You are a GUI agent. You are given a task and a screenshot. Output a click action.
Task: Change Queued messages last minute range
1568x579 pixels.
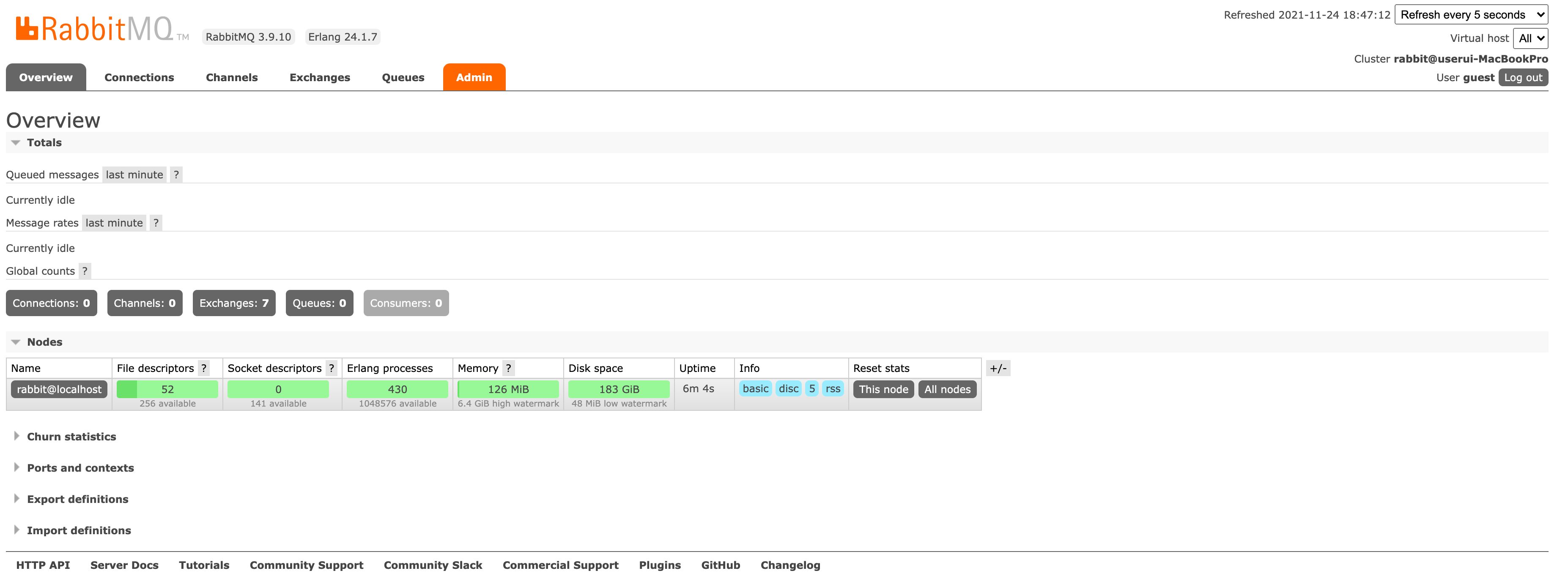[134, 175]
